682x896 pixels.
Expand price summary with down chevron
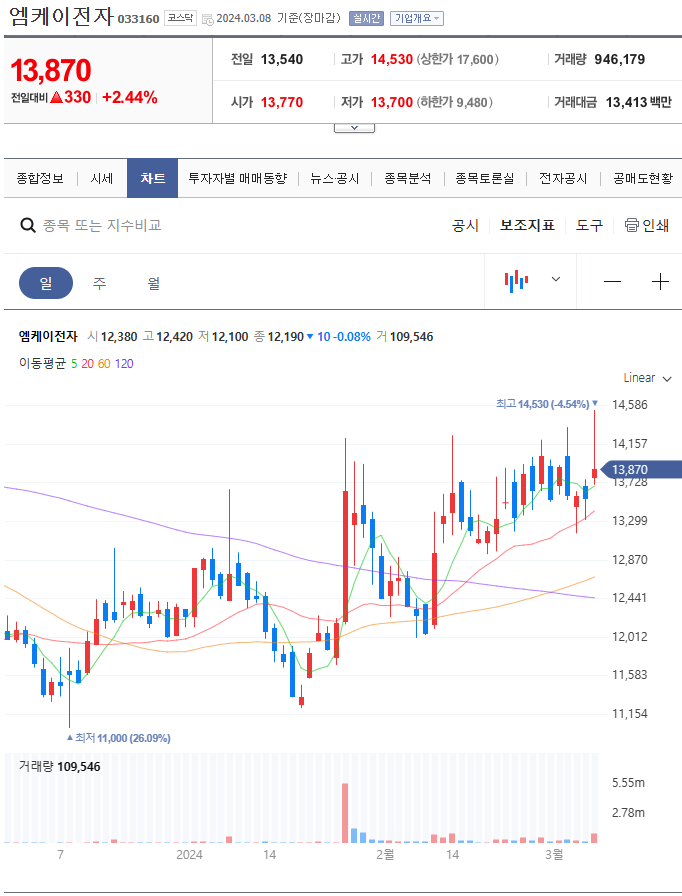coord(354,128)
